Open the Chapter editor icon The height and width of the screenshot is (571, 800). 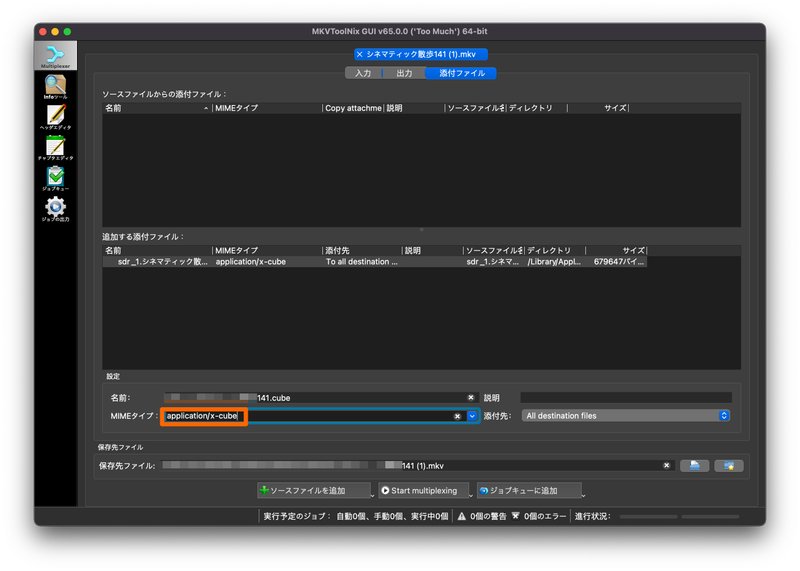(x=56, y=147)
